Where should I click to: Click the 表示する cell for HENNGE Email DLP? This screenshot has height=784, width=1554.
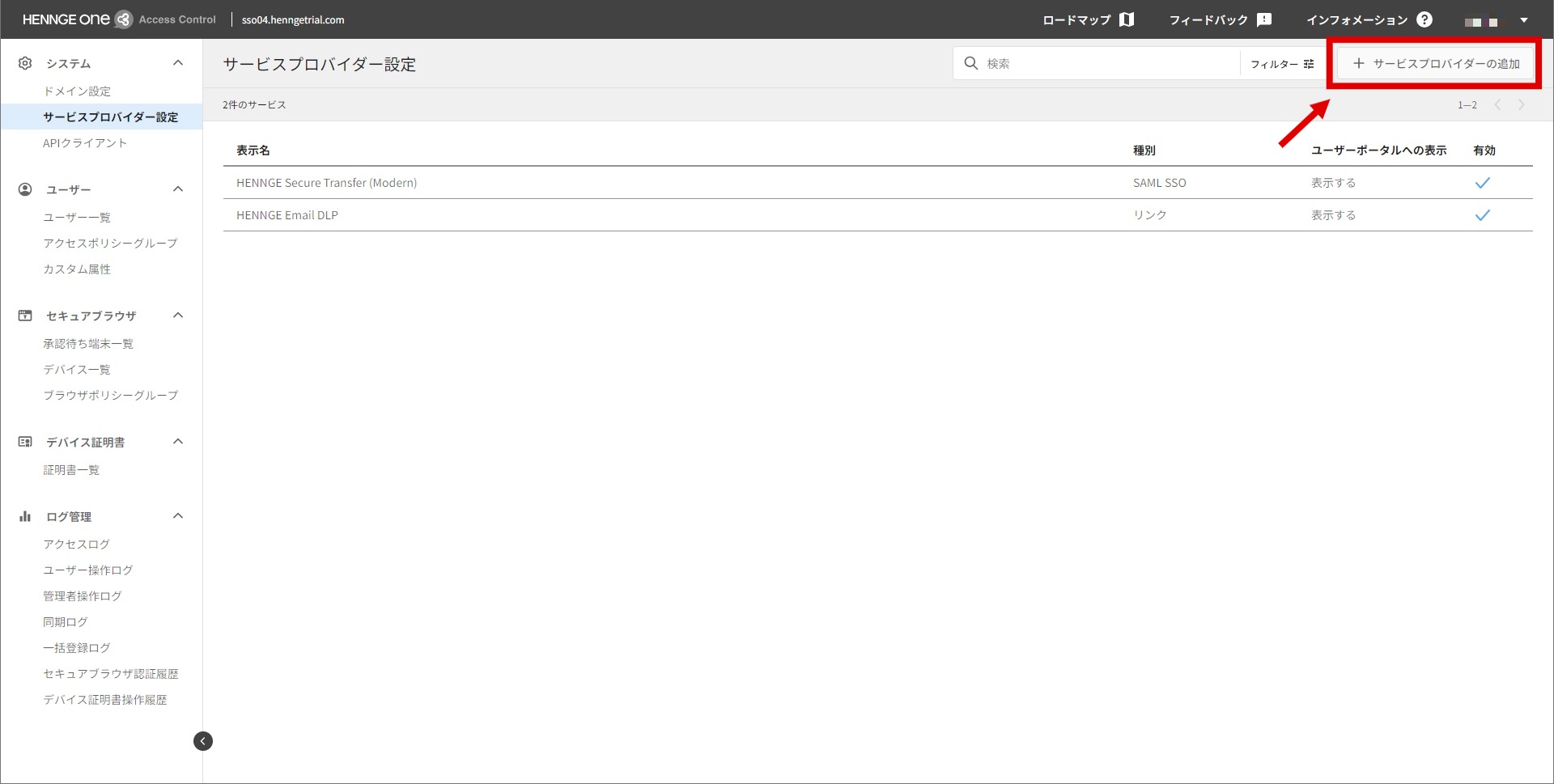coord(1334,215)
